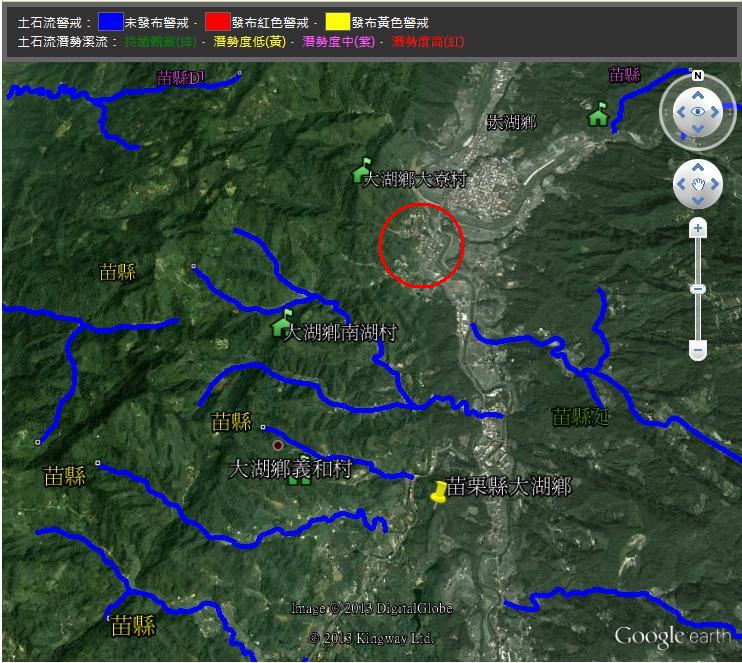
Task: Click the eye icon in look joystick
Action: (698, 112)
